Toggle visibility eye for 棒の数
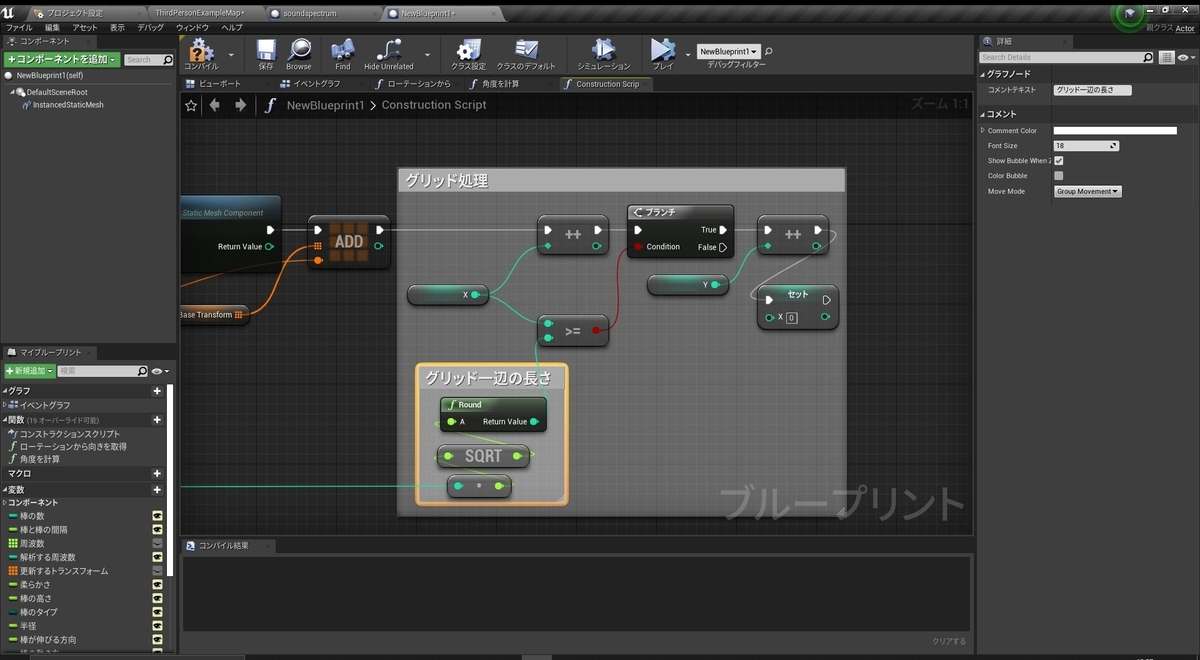Image resolution: width=1200 pixels, height=660 pixels. pyautogui.click(x=157, y=516)
